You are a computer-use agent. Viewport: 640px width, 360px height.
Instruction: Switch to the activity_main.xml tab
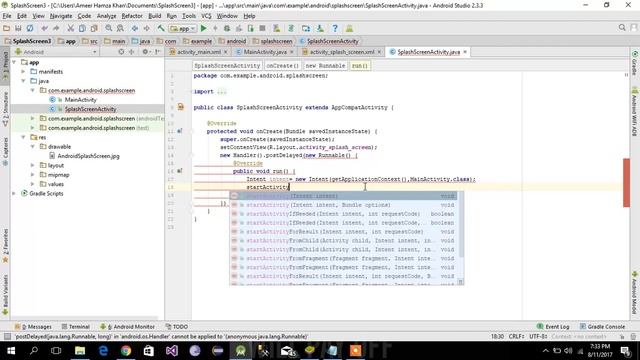click(x=199, y=52)
